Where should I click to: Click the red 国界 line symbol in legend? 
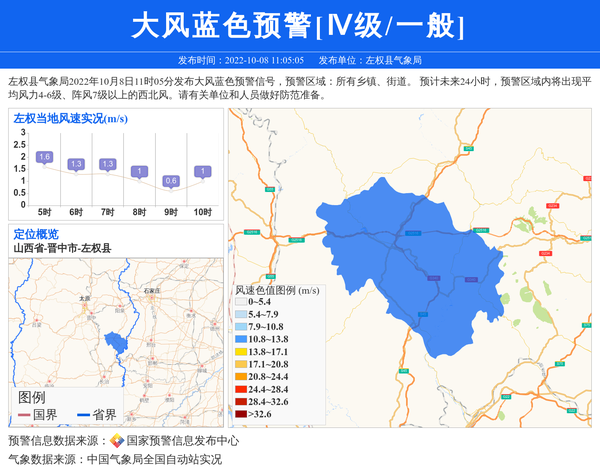[24, 415]
